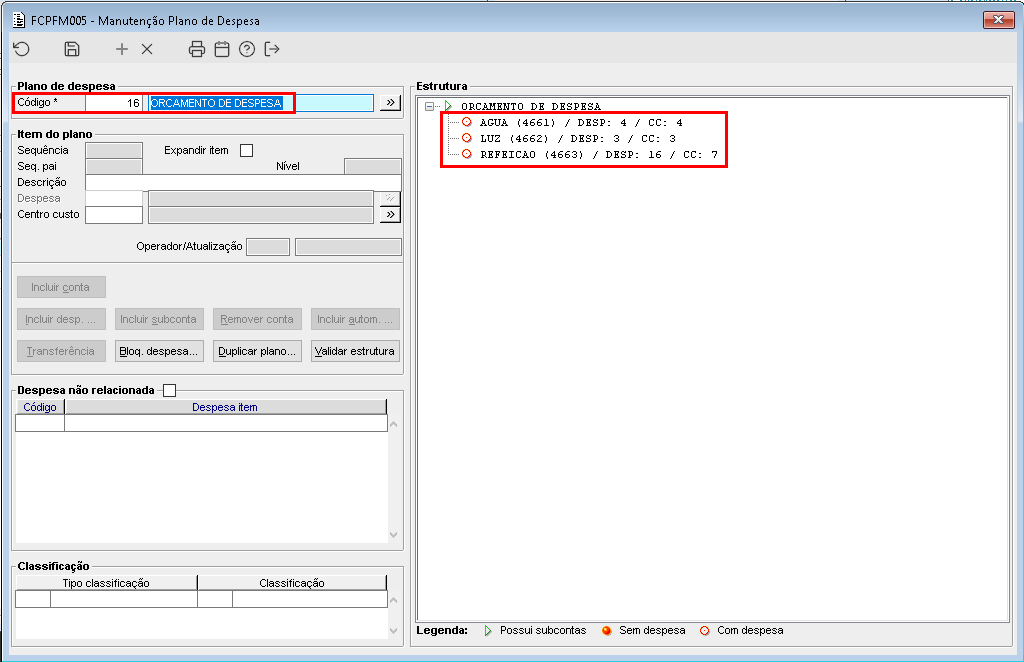Click the Centro custo code field

(x=114, y=215)
